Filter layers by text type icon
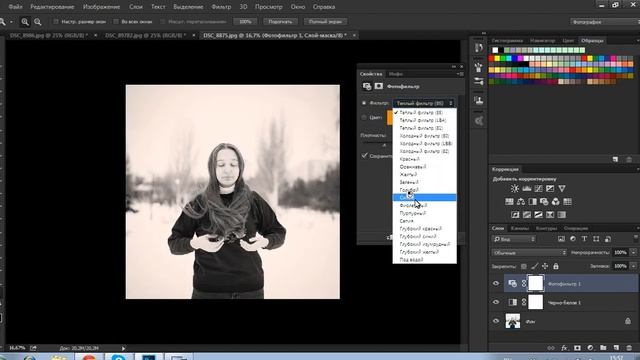 pos(584,239)
